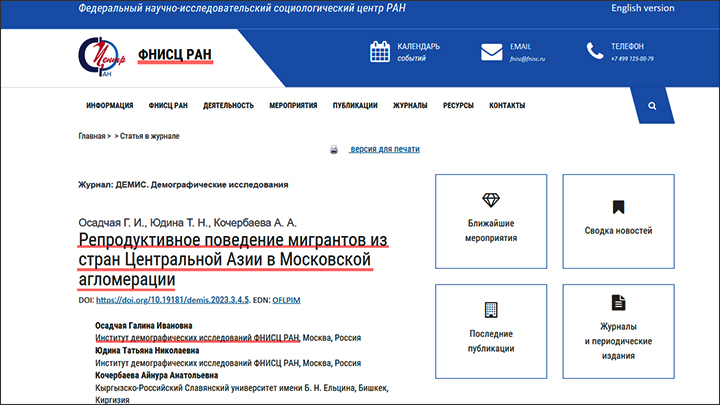Open the DOI link doi.org/10.19181

point(172,300)
